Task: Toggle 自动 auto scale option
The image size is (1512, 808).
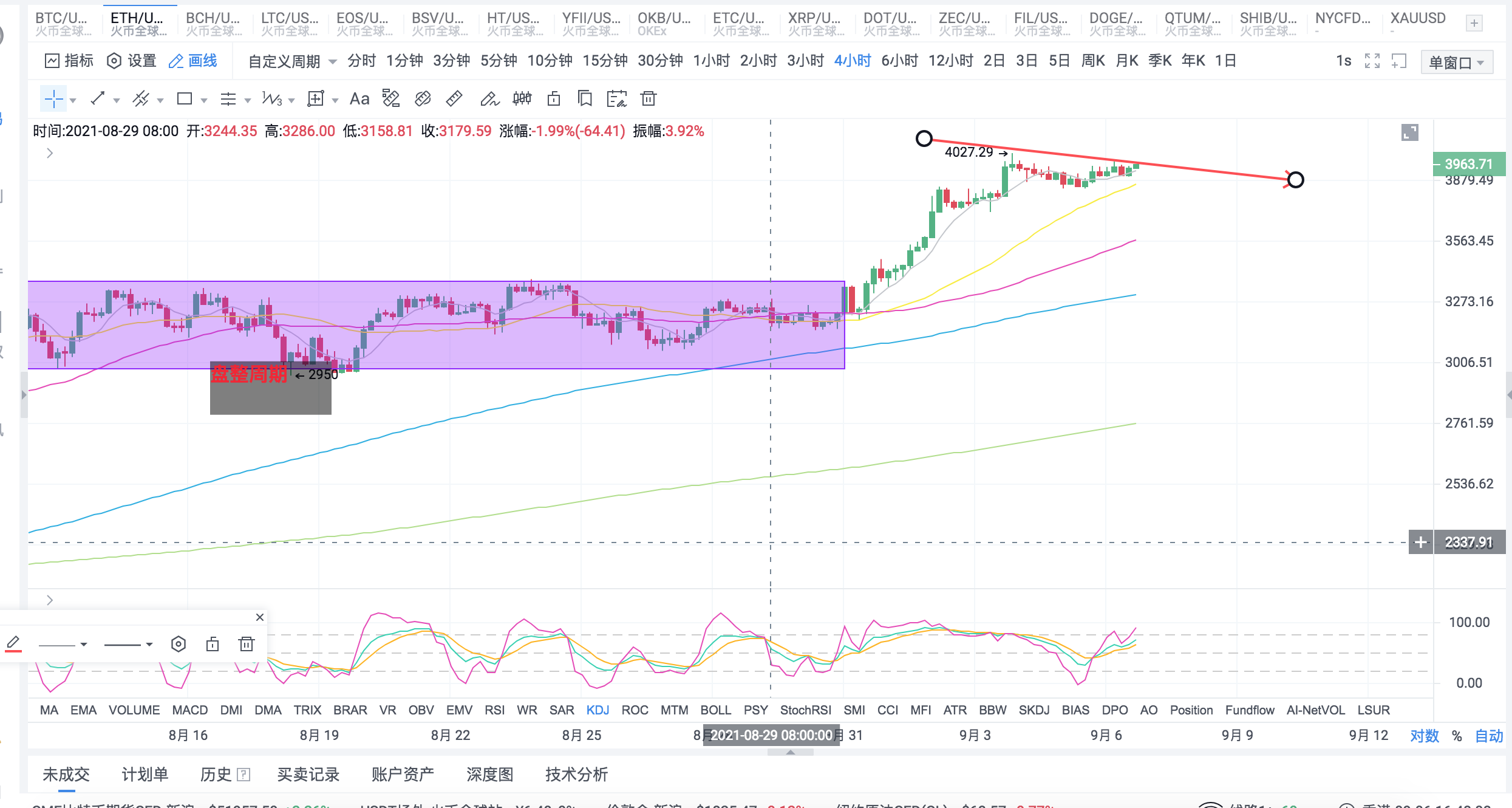Action: (x=1489, y=736)
